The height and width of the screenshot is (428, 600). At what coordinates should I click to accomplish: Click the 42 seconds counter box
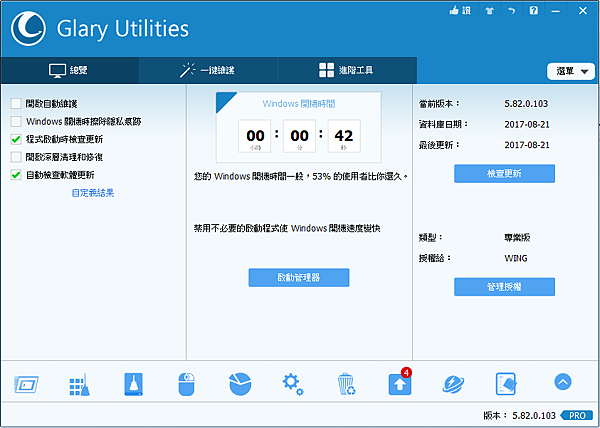pos(344,136)
